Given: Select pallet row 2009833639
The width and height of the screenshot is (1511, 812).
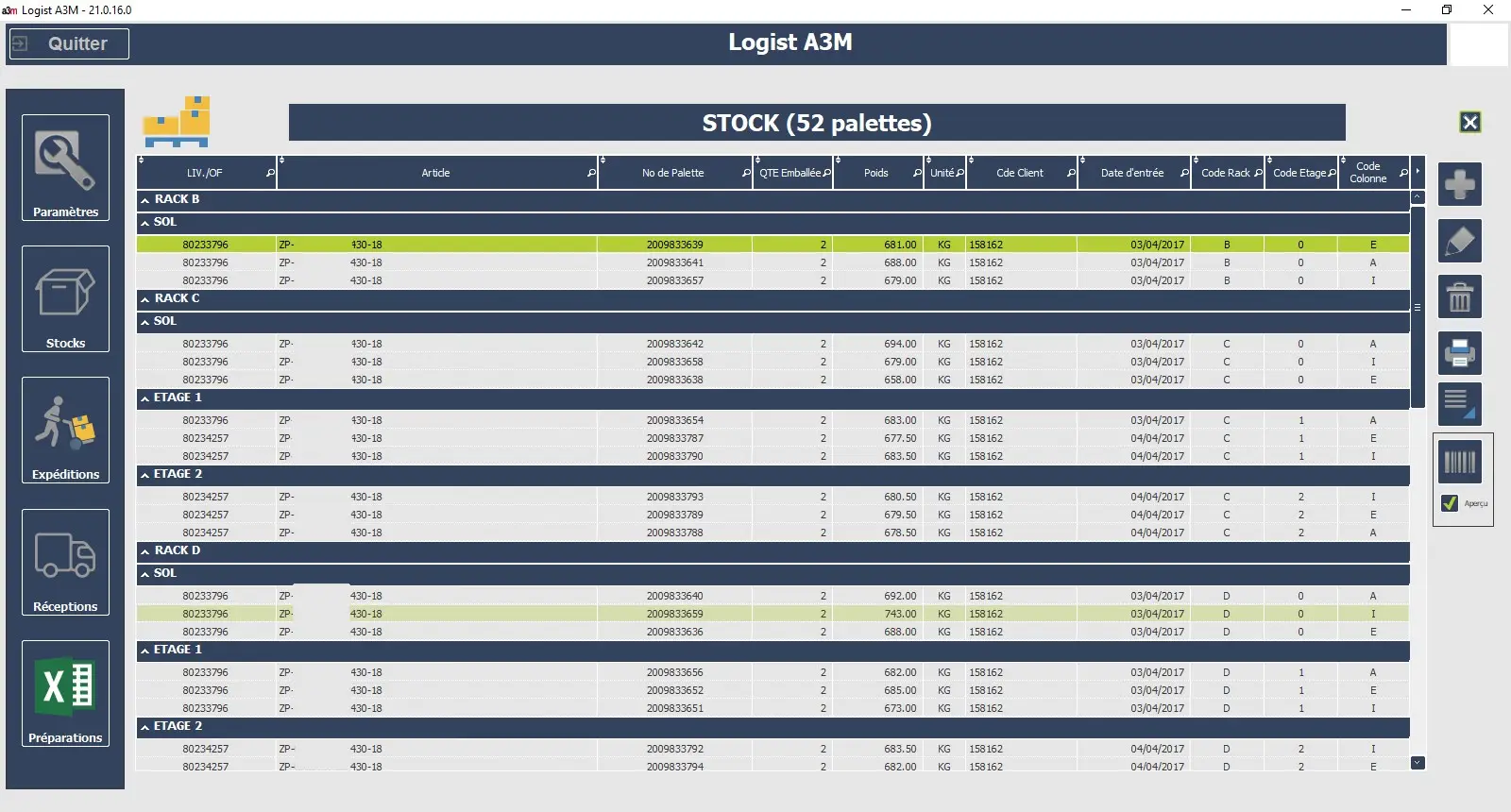Looking at the screenshot, I should [x=772, y=245].
